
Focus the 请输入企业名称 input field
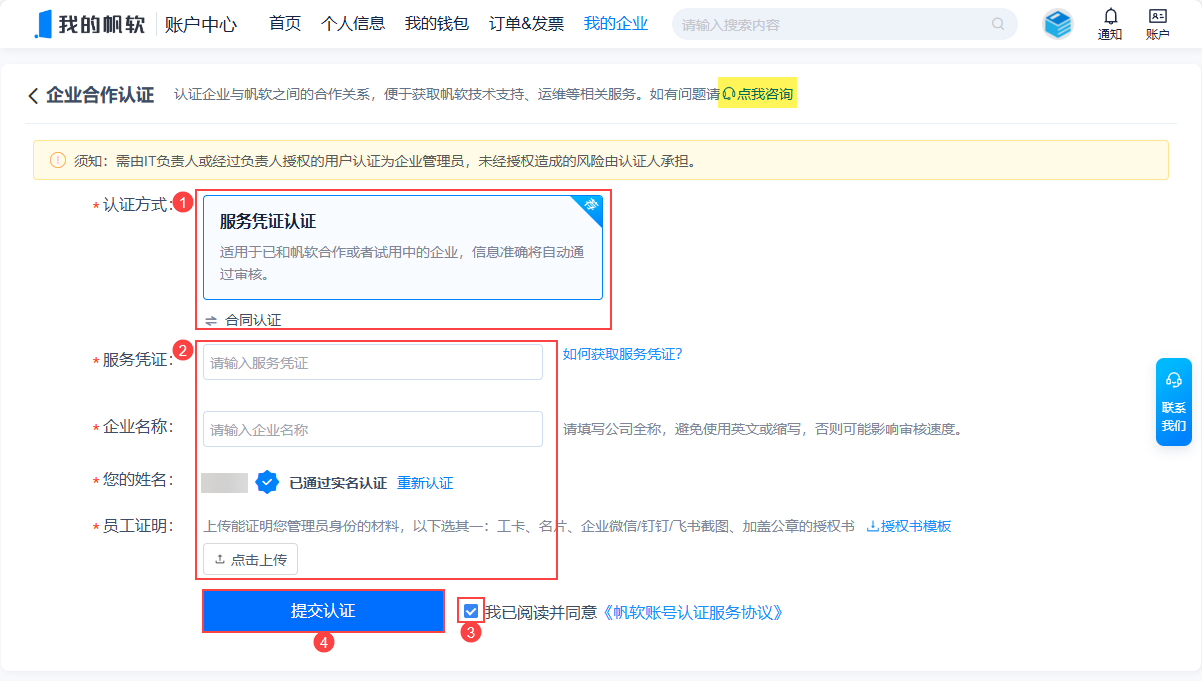(373, 429)
